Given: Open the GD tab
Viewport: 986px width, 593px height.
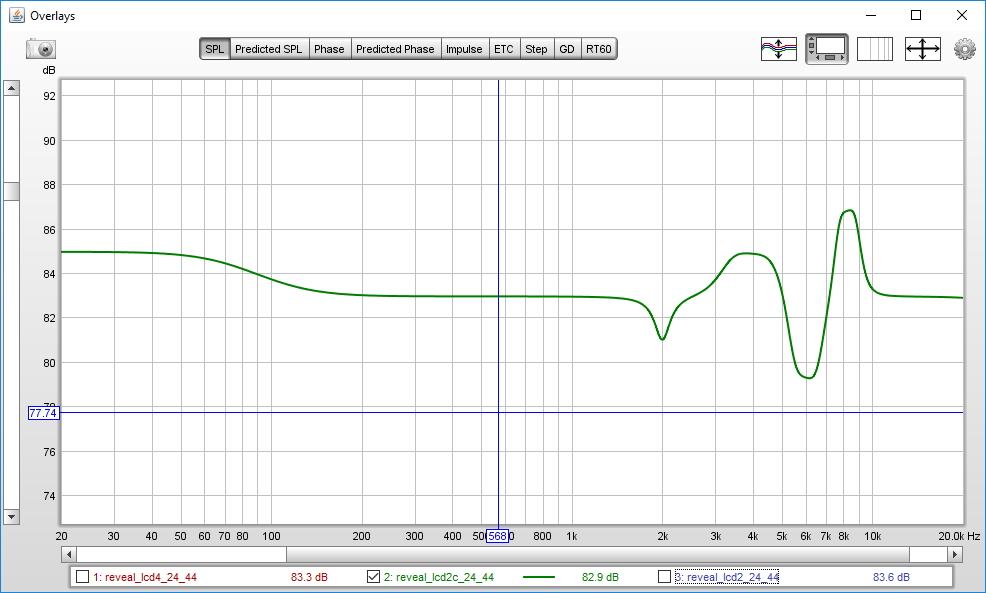Looking at the screenshot, I should point(567,49).
